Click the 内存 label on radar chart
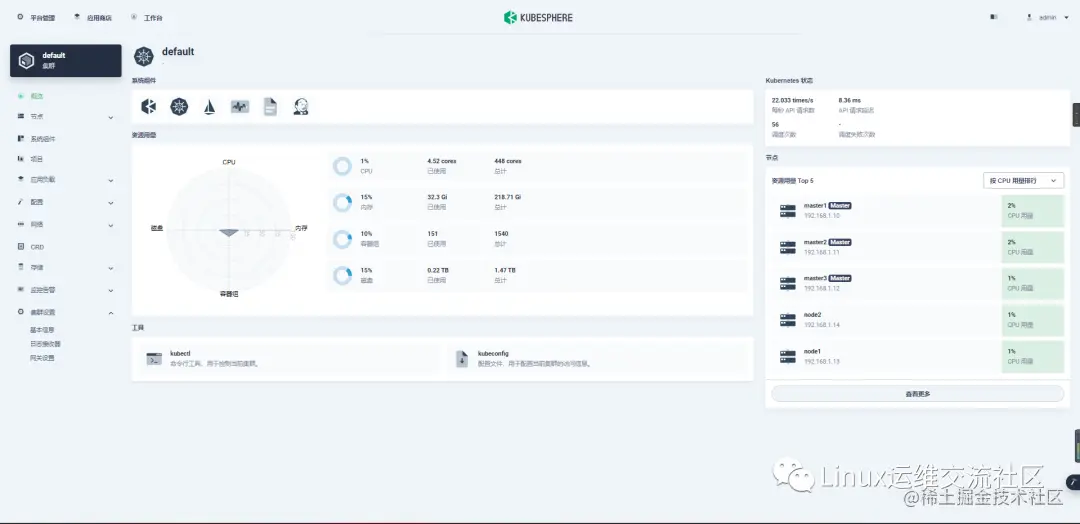1080x524 pixels. click(301, 228)
